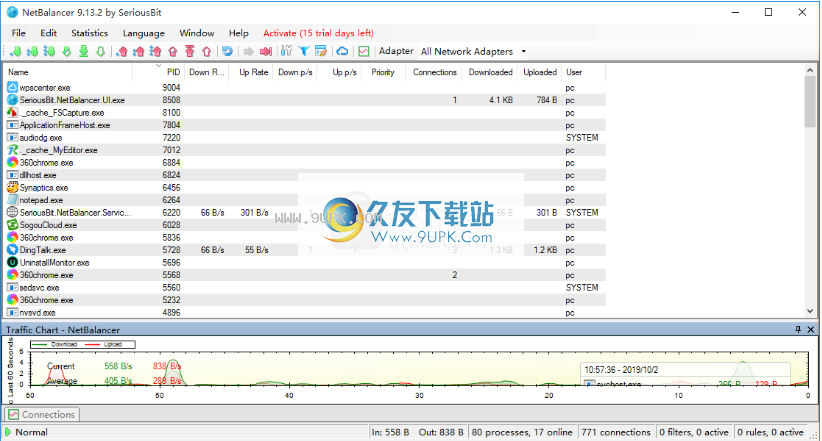Screen dimensions: 822x441
Task: Sort by the Up Rate column header
Action: tap(251, 72)
